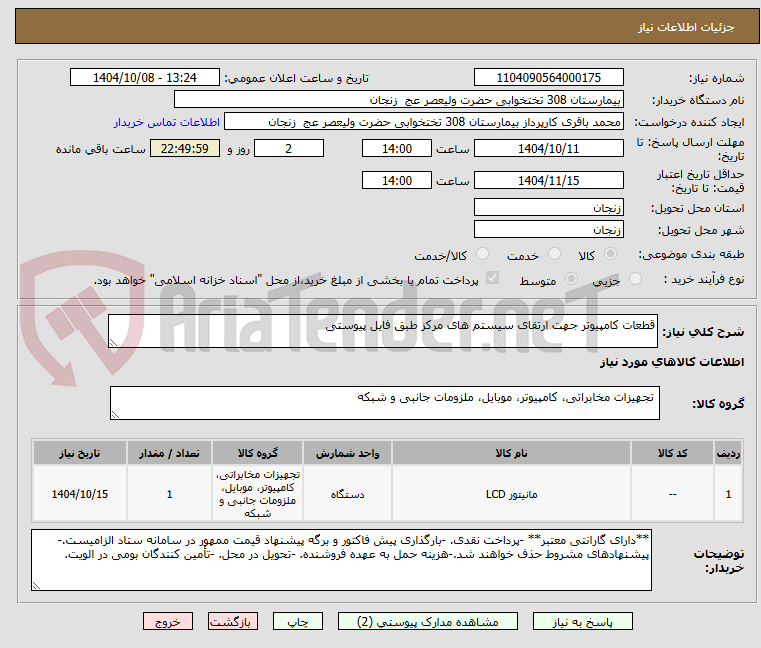Click the buyer organization name field
The height and width of the screenshot is (648, 761).
[398, 100]
